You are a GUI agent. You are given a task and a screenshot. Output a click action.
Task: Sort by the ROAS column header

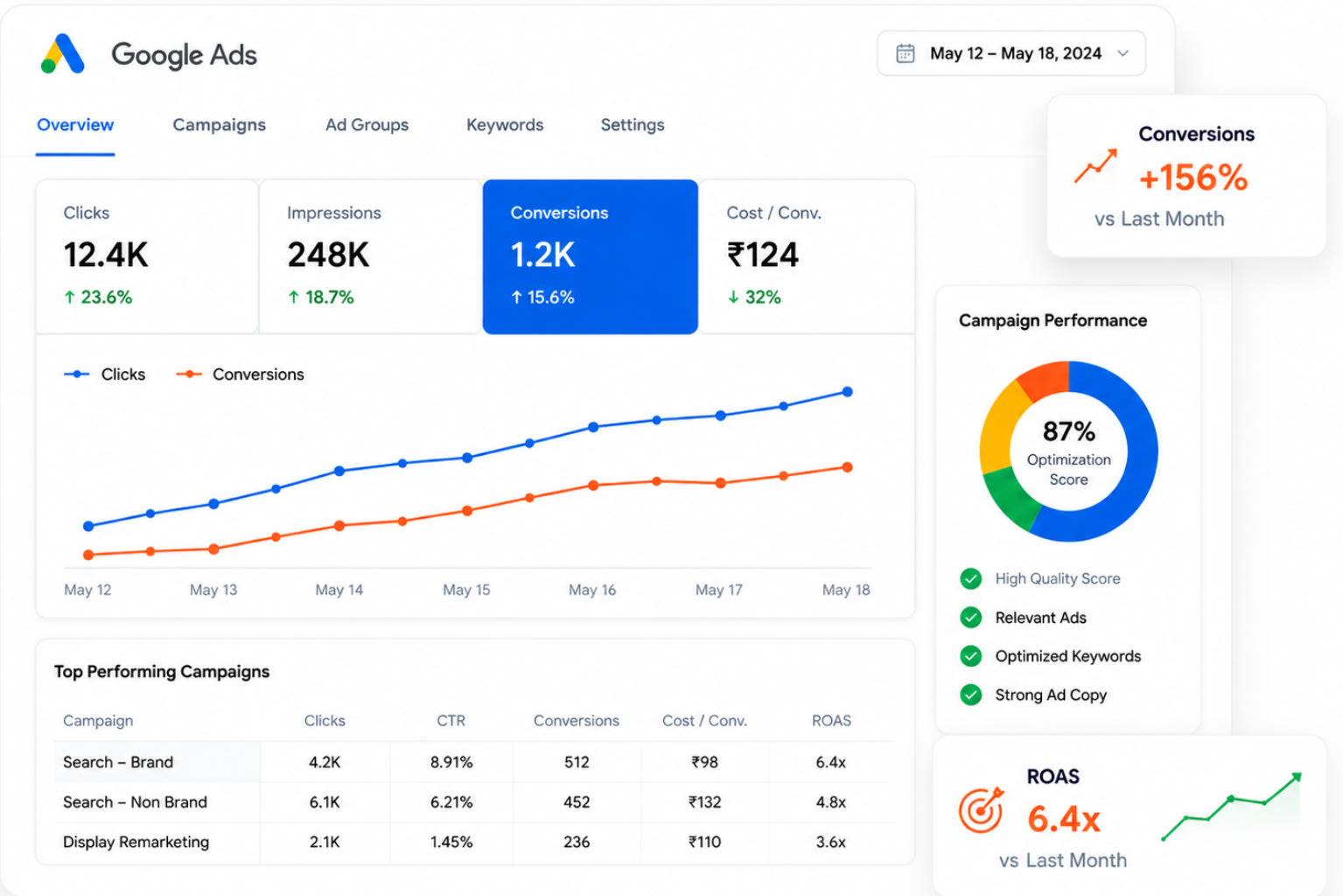(831, 721)
